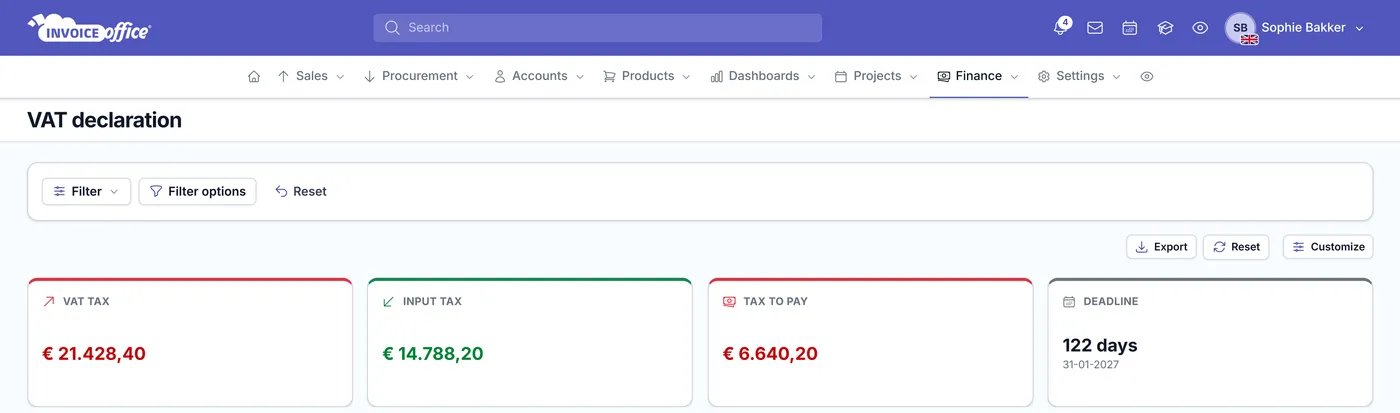Viewport: 1400px width, 413px height.
Task: Click the Finance banknote icon
Action: point(944,76)
